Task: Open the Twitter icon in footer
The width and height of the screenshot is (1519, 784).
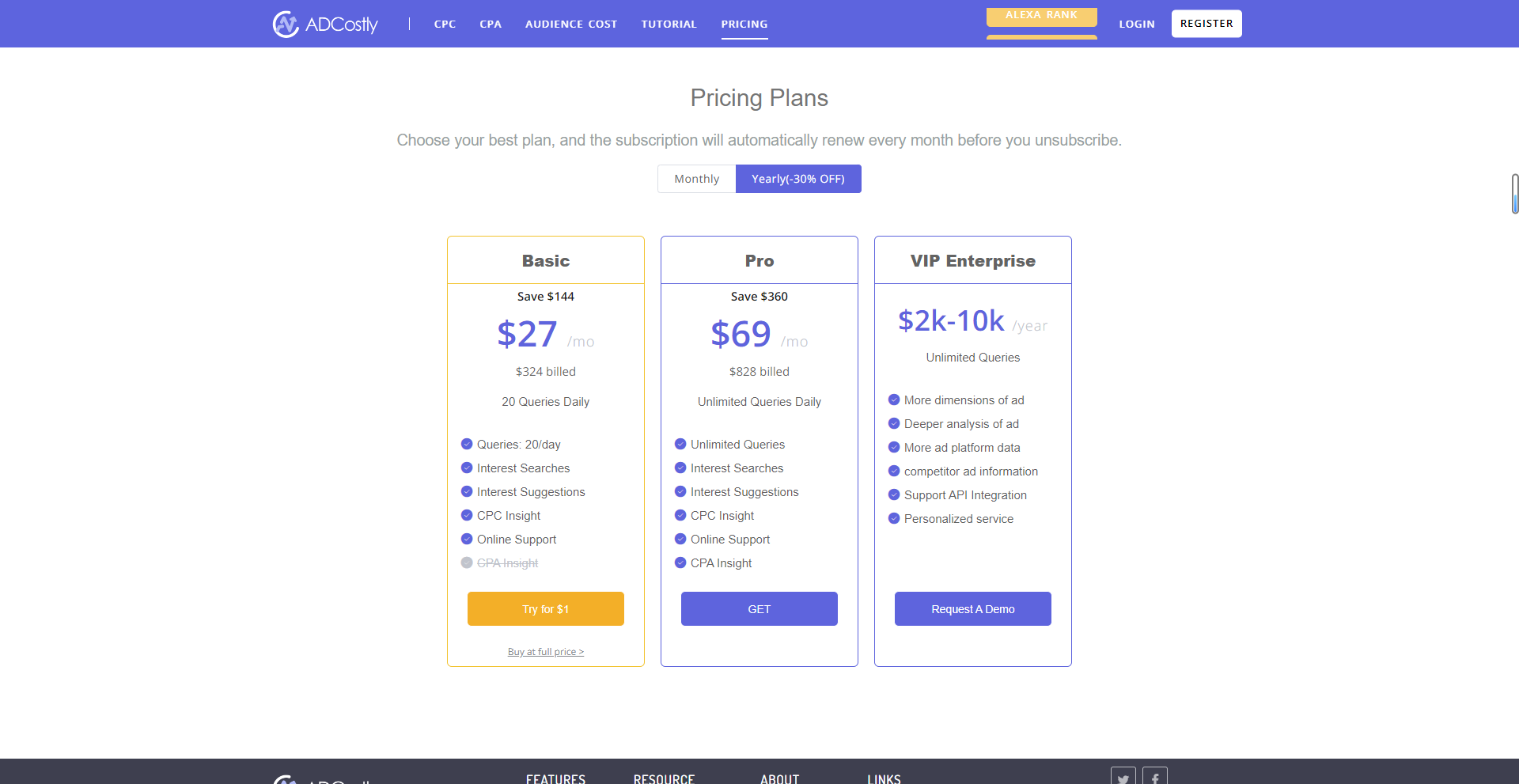Action: [x=1123, y=777]
